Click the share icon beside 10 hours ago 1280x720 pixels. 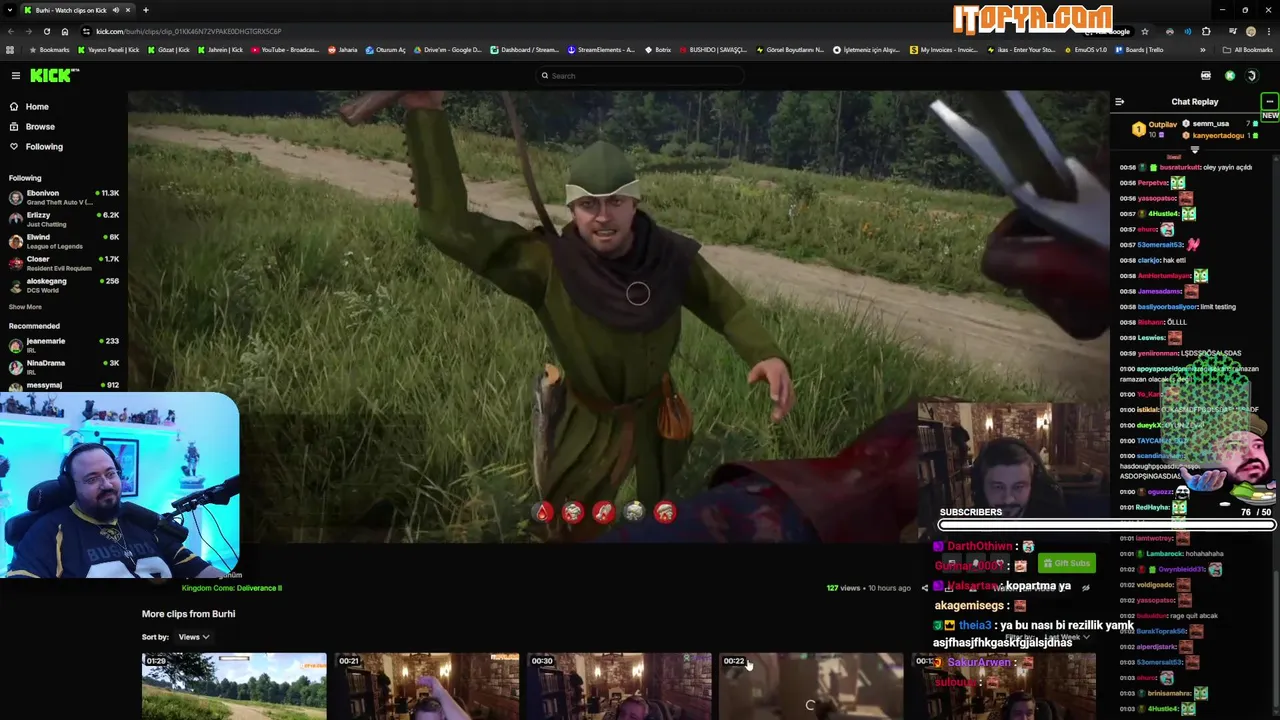point(924,588)
